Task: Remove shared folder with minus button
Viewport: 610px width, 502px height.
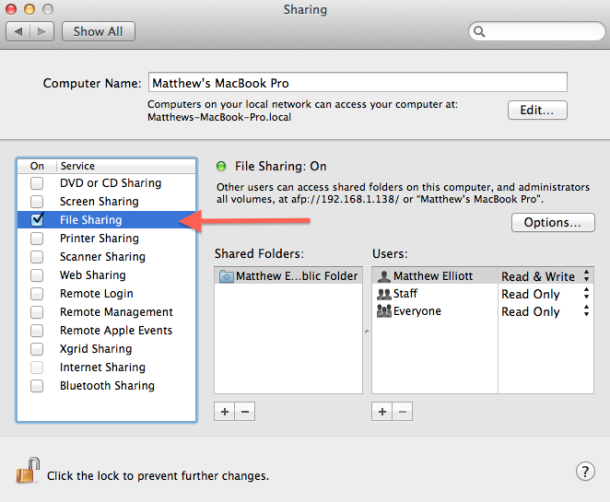Action: [x=244, y=411]
